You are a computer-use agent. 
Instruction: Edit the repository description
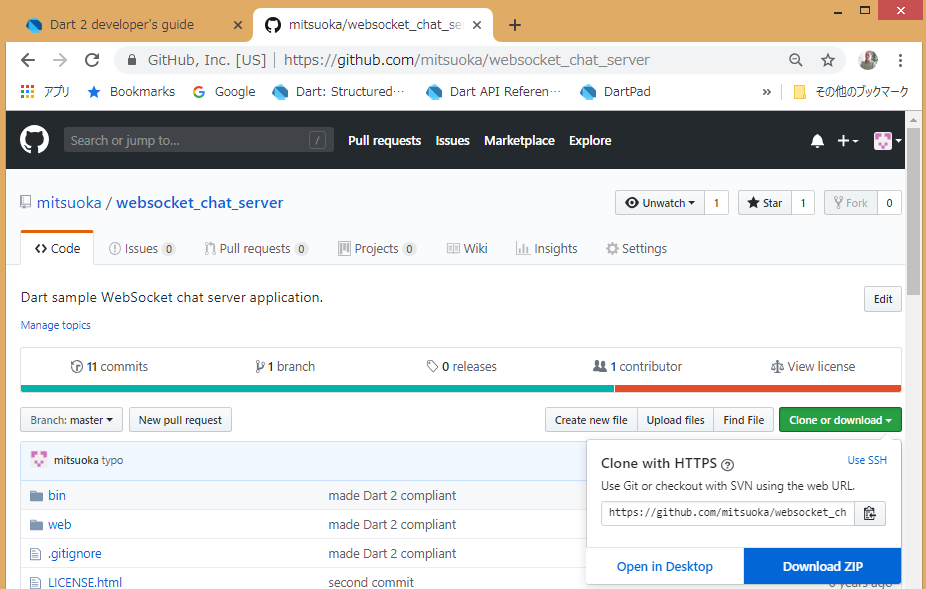point(883,299)
